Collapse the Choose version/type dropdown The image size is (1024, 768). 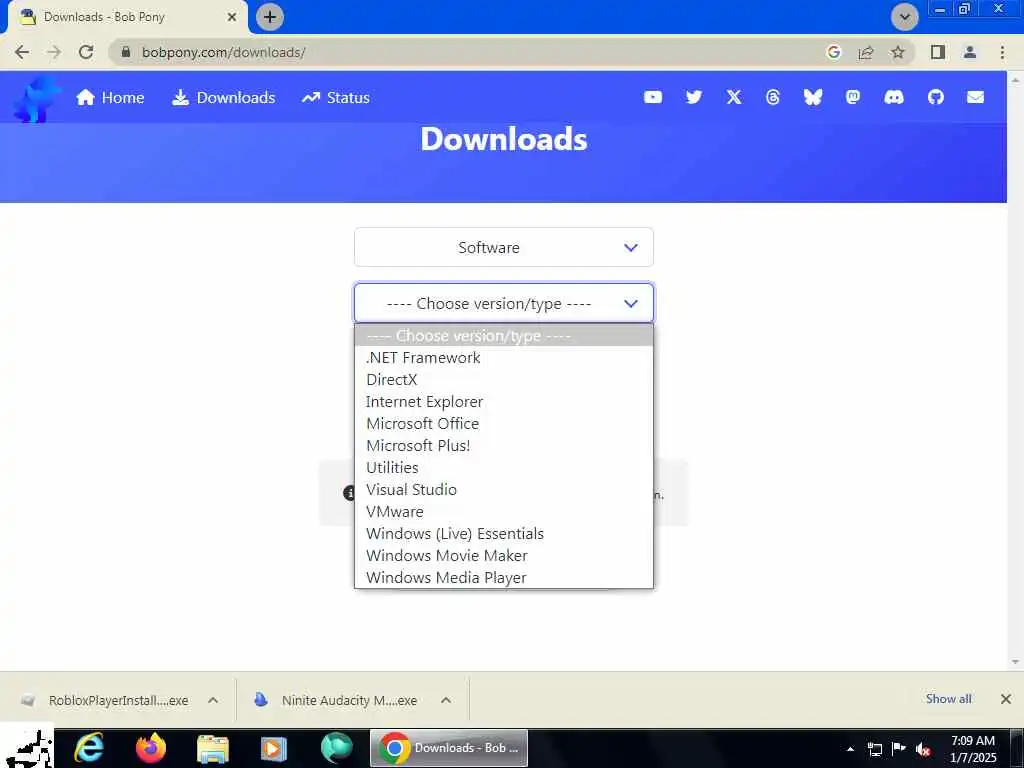(504, 304)
